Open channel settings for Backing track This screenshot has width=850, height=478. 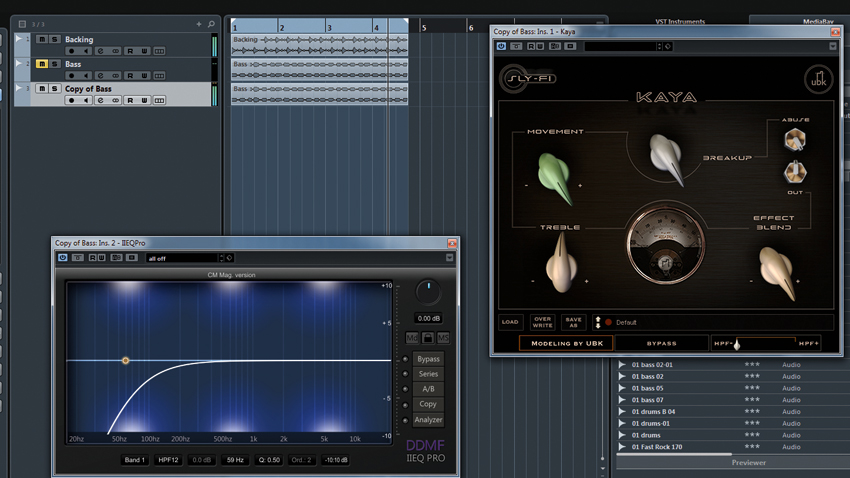click(x=100, y=51)
